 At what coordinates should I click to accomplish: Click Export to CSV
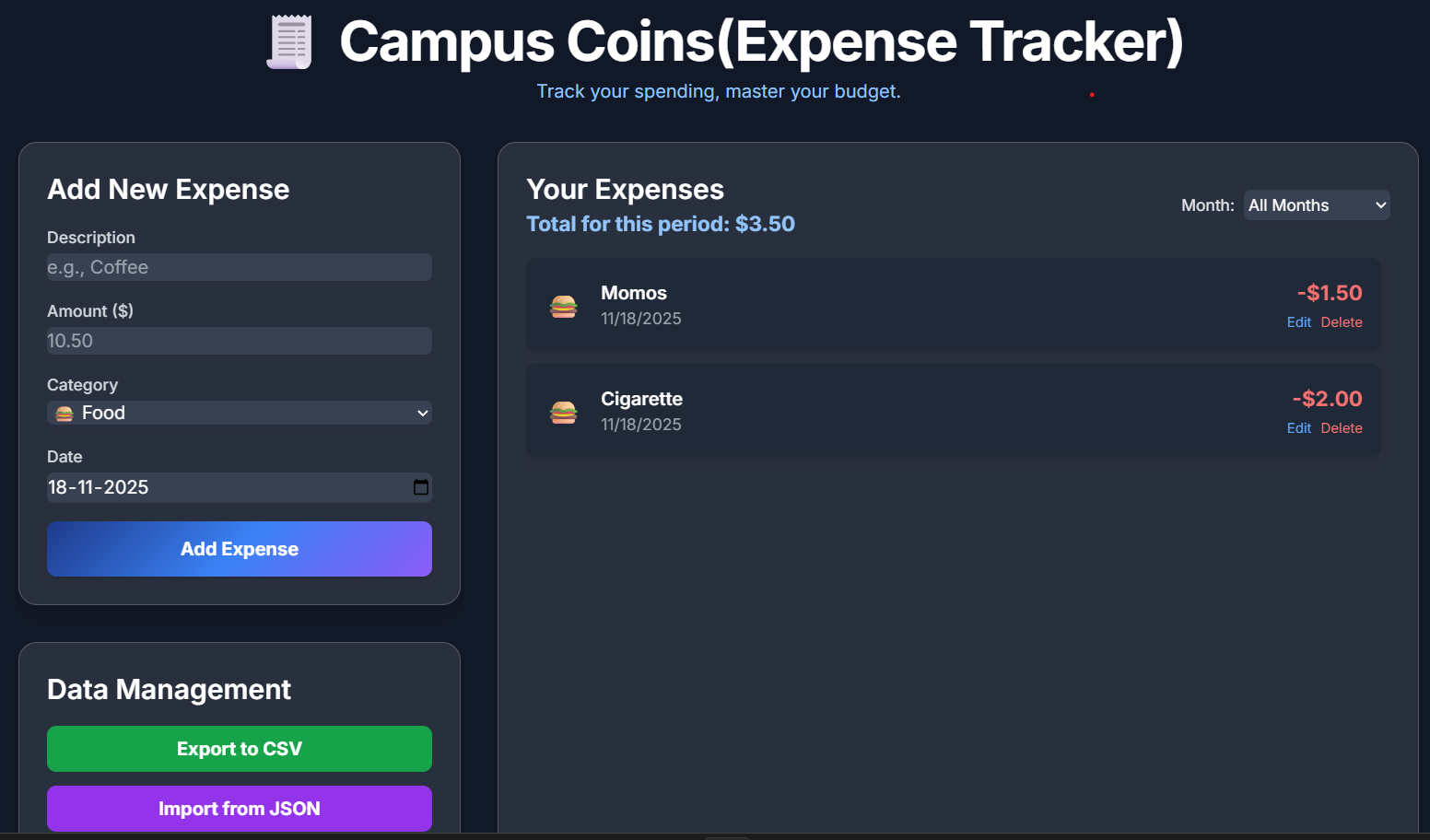click(x=239, y=748)
